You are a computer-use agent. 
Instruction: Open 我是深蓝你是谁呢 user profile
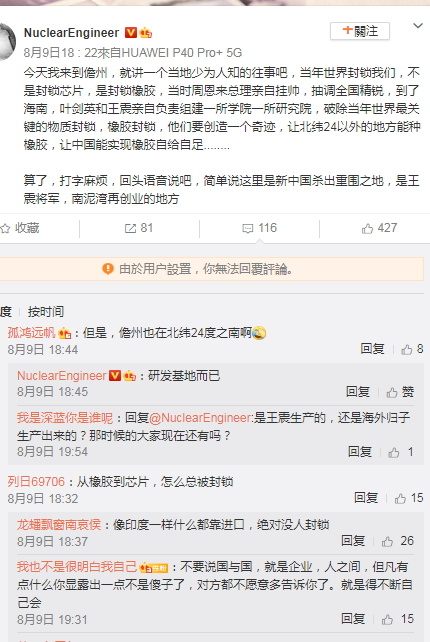[x=65, y=418]
